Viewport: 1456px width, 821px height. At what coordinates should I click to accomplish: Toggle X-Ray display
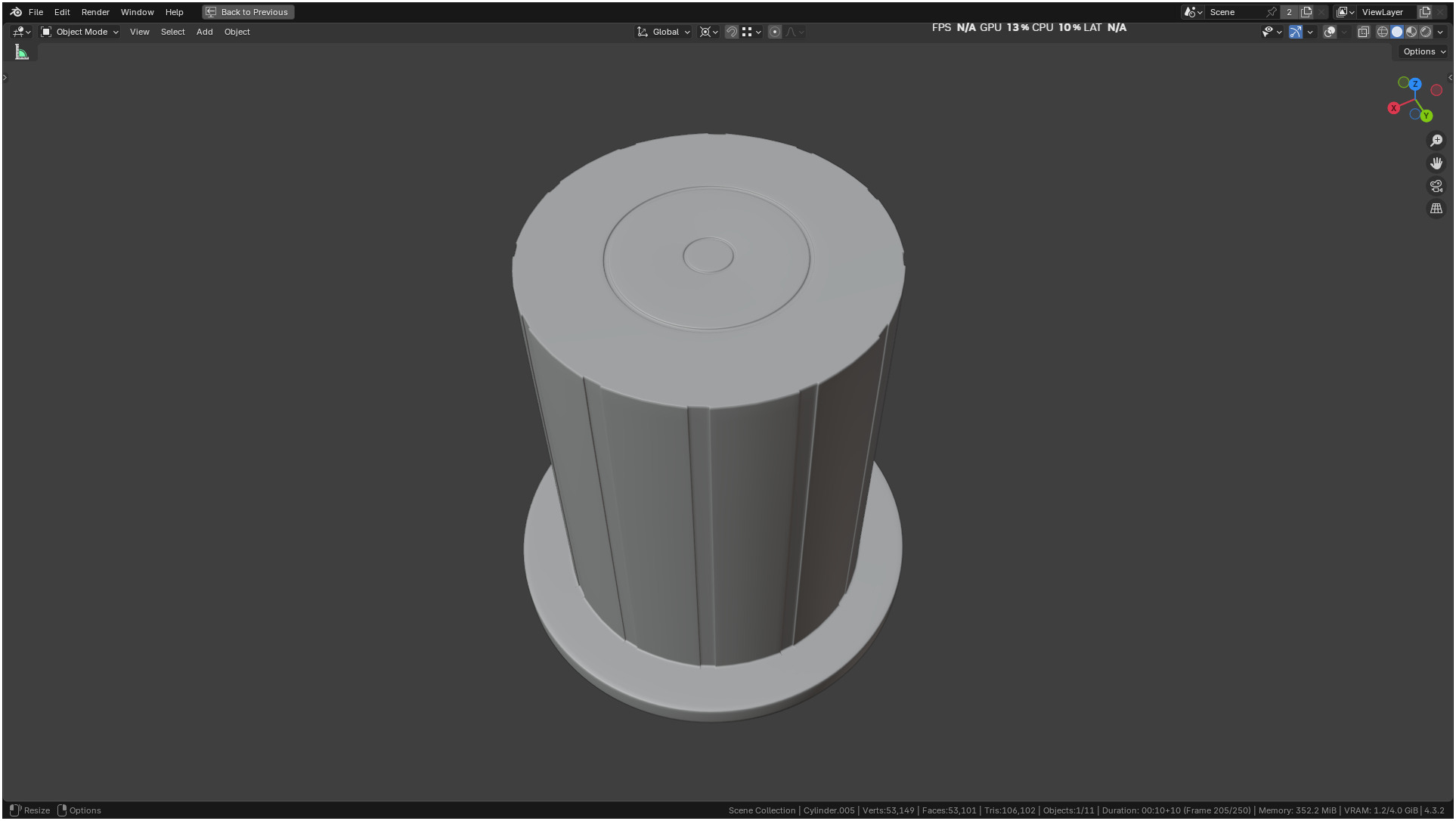click(x=1364, y=32)
